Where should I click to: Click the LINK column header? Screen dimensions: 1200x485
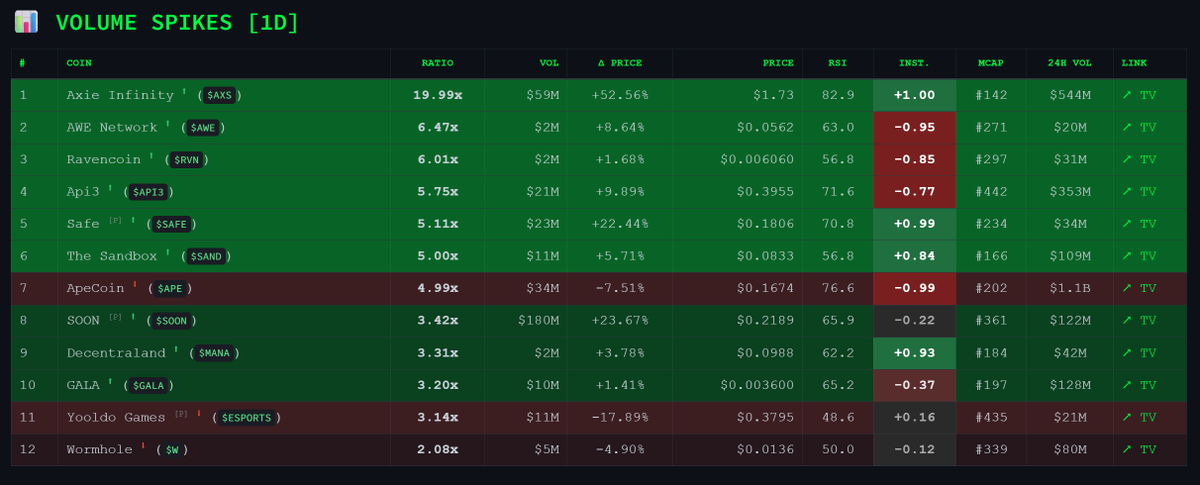click(x=1134, y=63)
